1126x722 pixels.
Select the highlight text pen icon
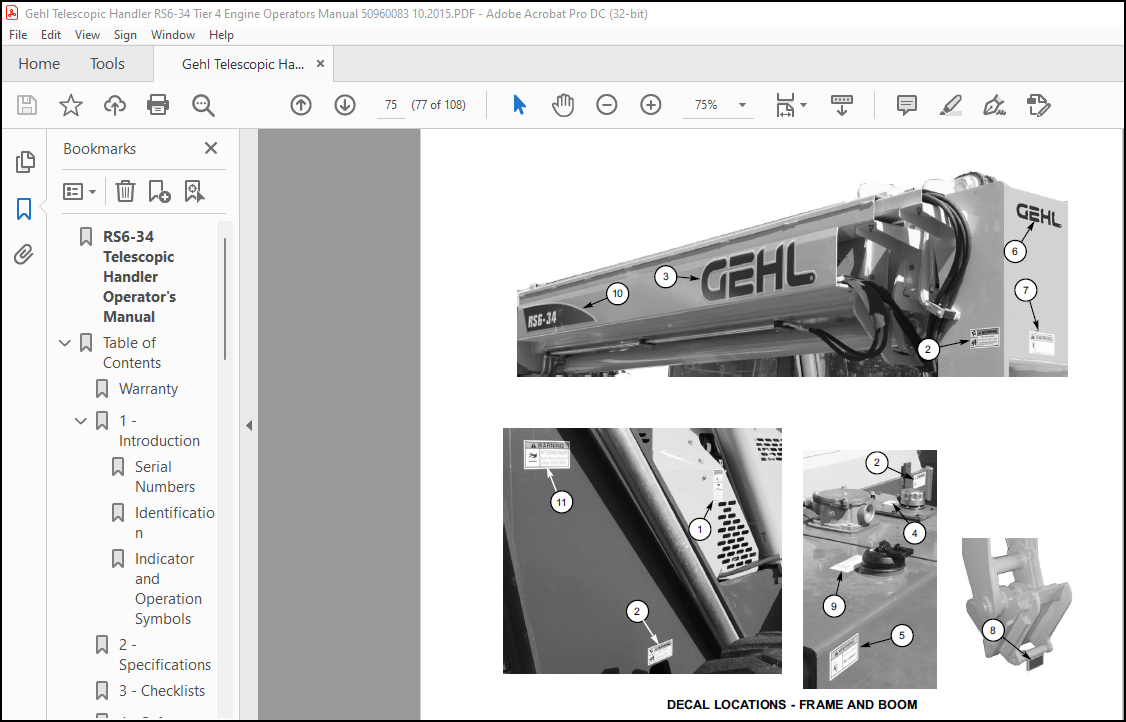click(951, 105)
